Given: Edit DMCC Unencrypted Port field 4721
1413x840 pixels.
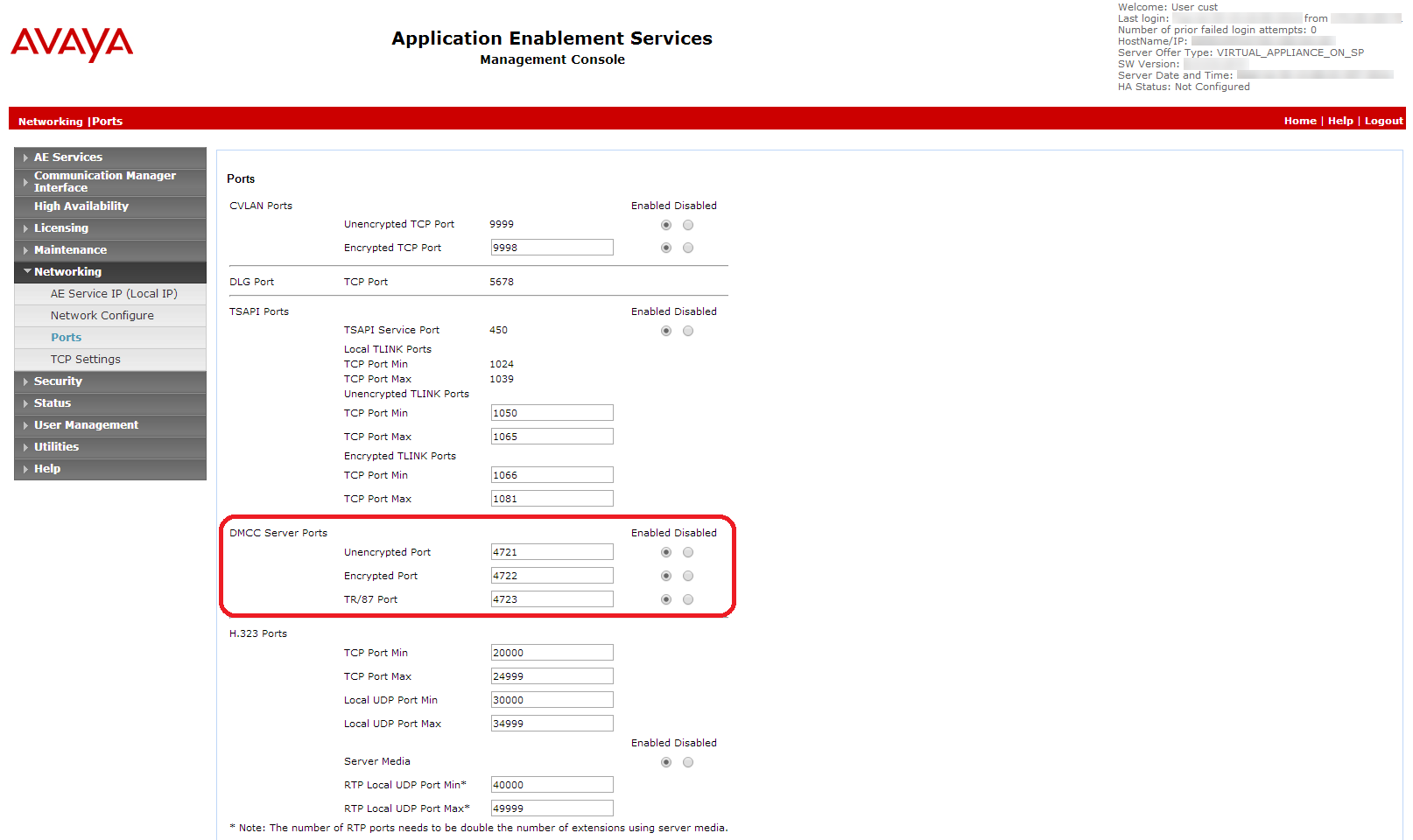Looking at the screenshot, I should click(552, 552).
